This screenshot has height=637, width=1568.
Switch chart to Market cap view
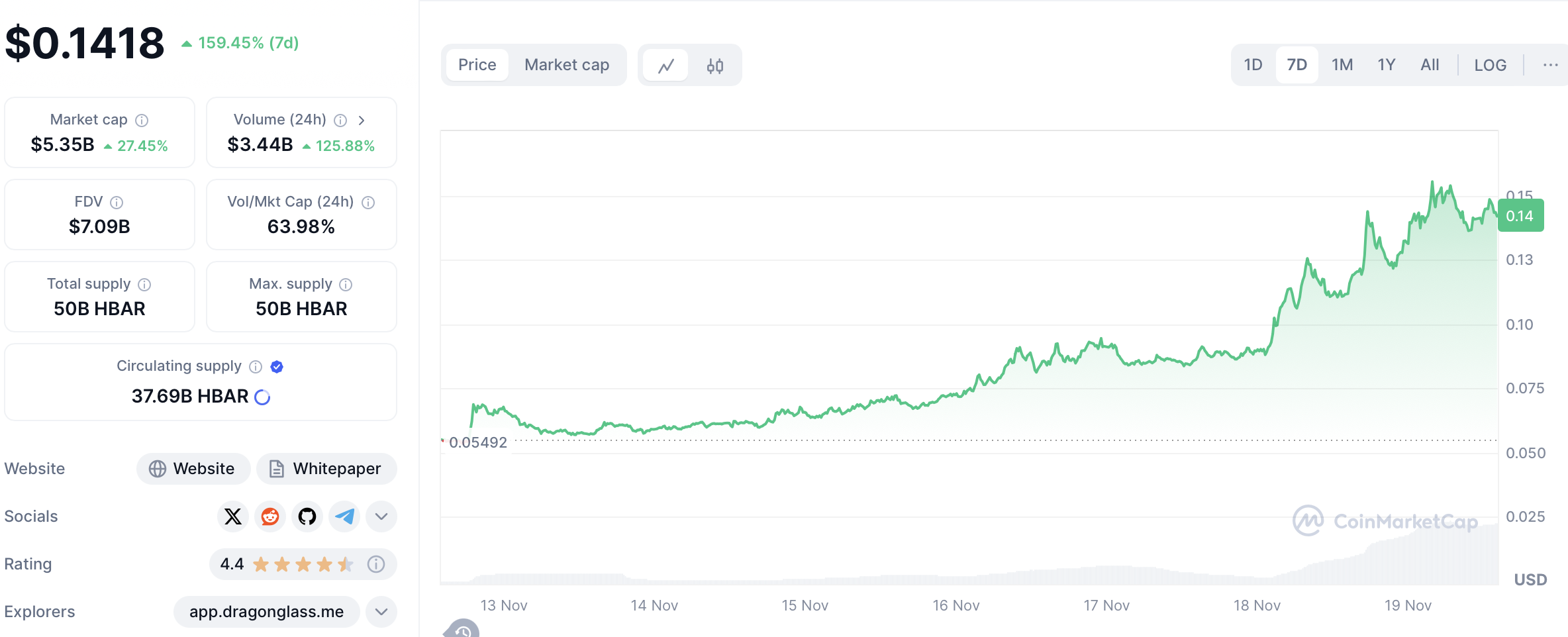pos(567,65)
